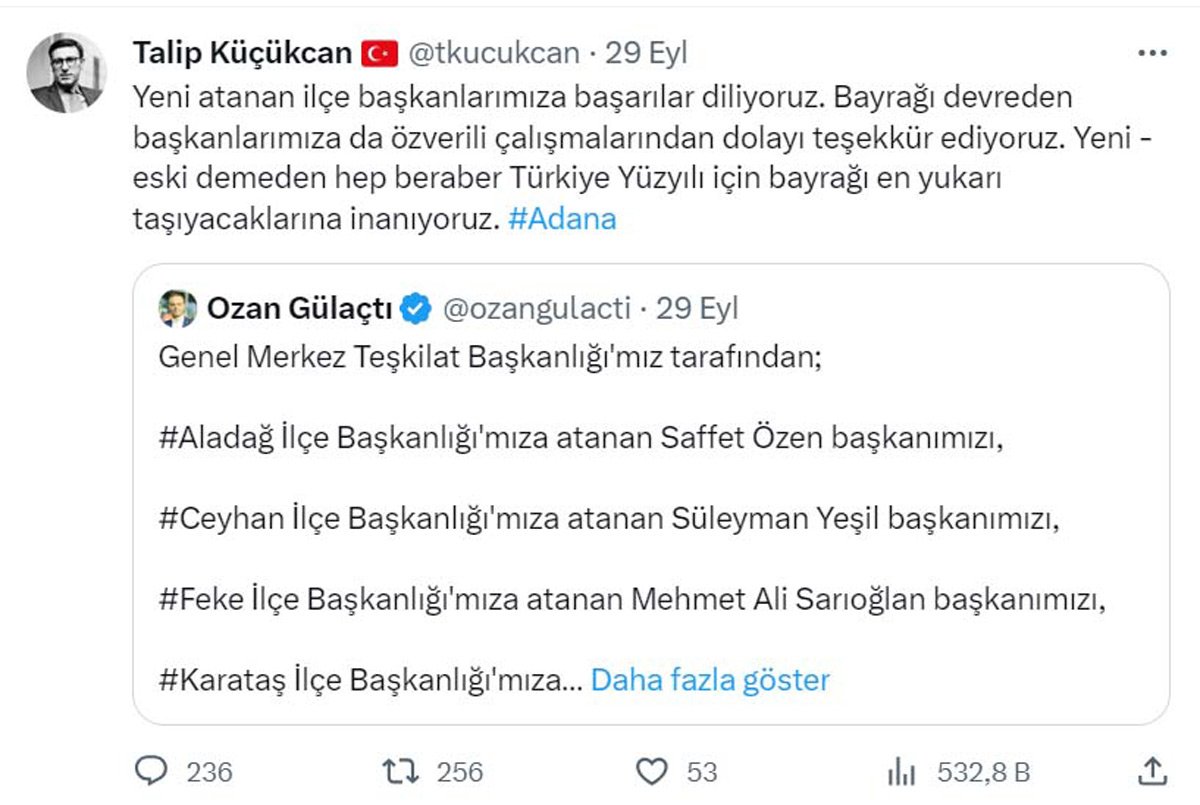
Task: Open the three-dot more options menu
Action: point(1151,53)
